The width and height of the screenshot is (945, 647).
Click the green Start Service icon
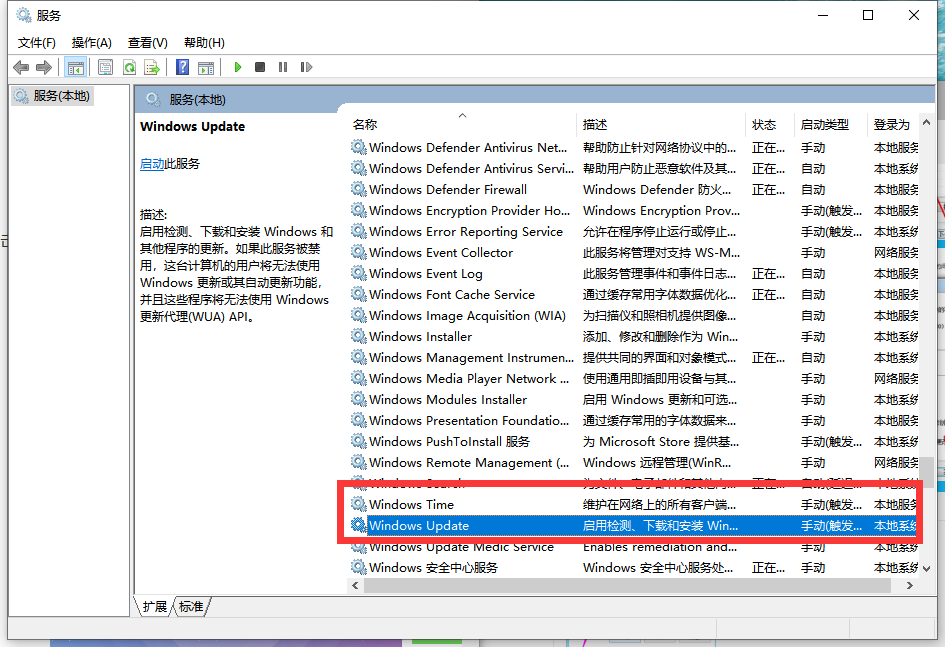237,67
